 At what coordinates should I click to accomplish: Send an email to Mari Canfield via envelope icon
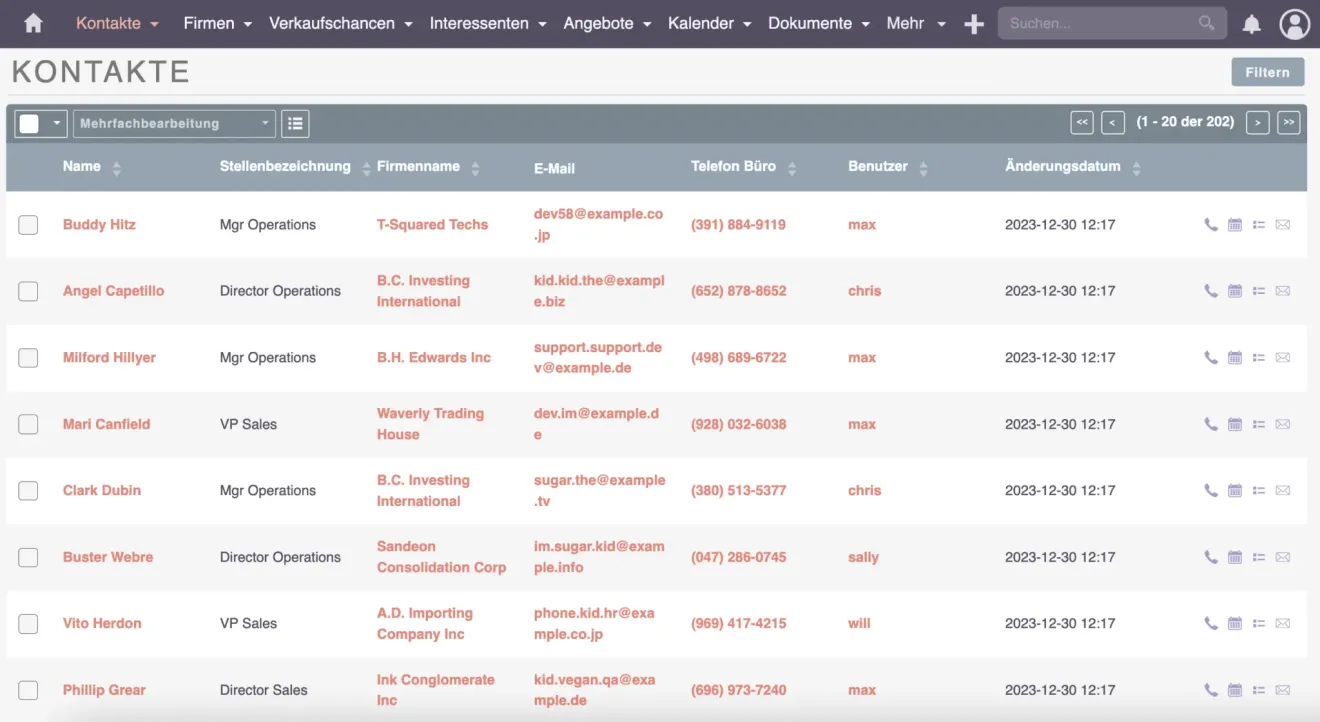1282,424
